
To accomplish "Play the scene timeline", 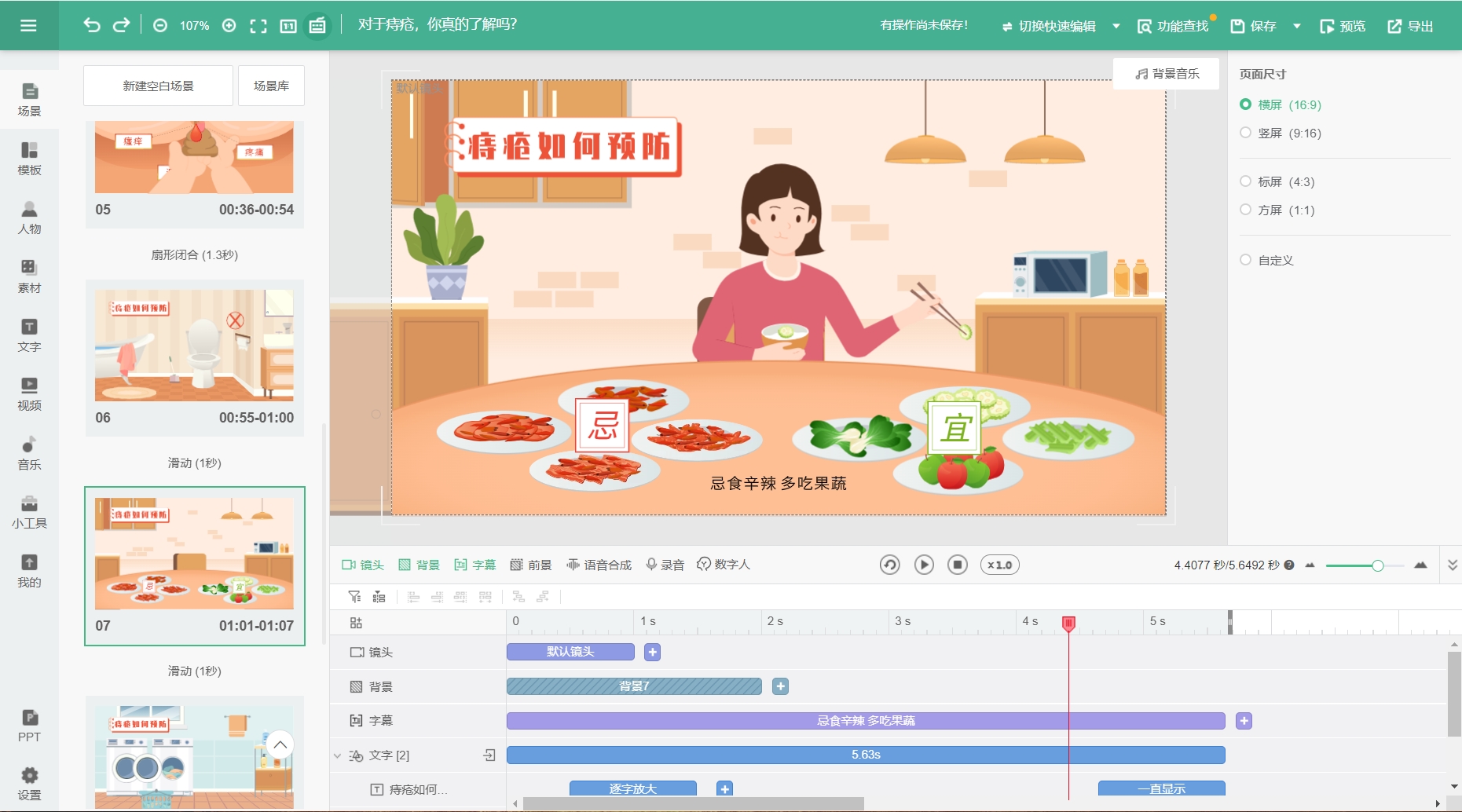I will point(924,565).
